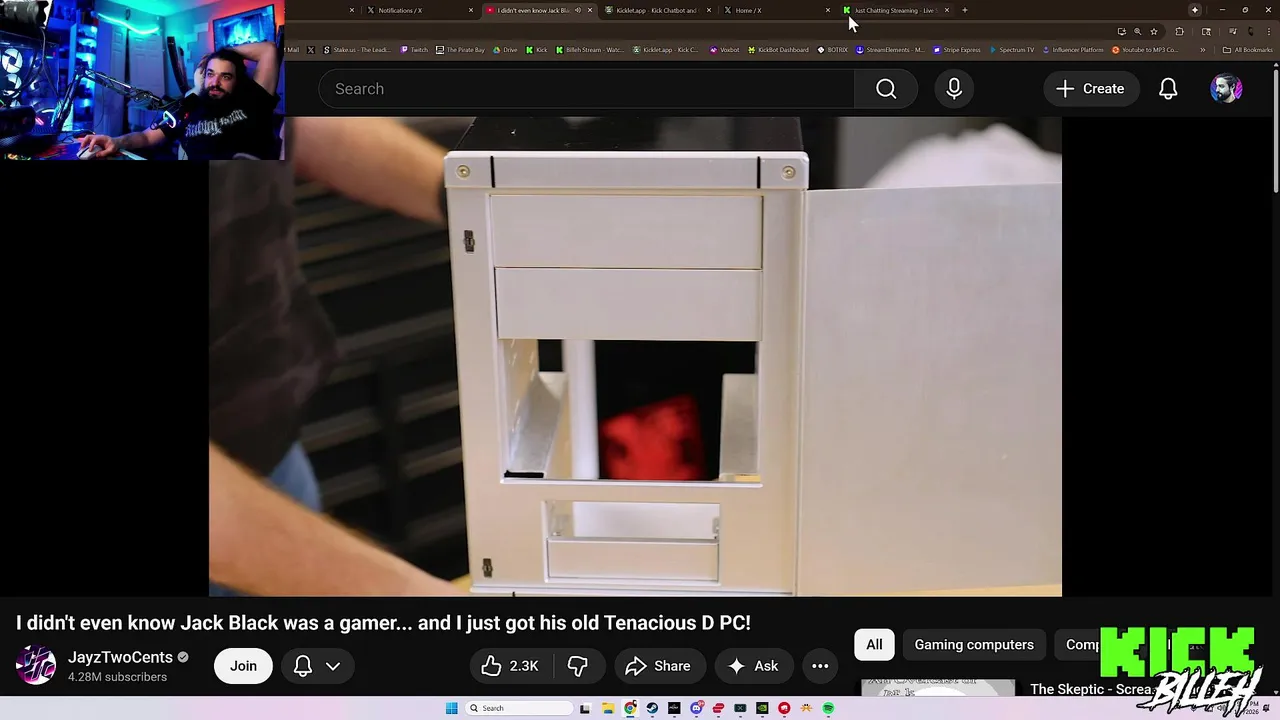The image size is (1280, 720).
Task: Open a new browser tab
Action: coord(964,10)
